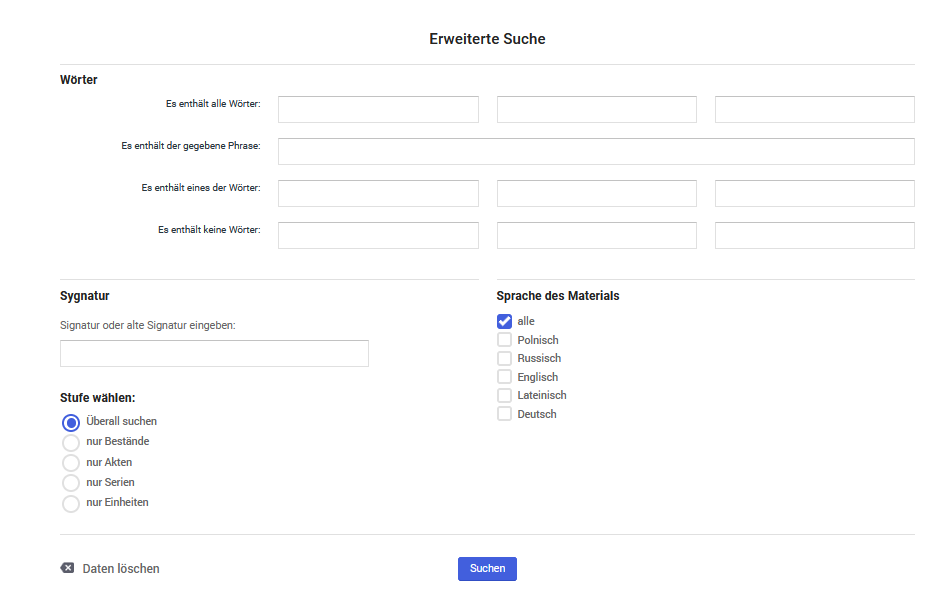Enable the Deutsch language checkbox
943x593 pixels.
504,414
